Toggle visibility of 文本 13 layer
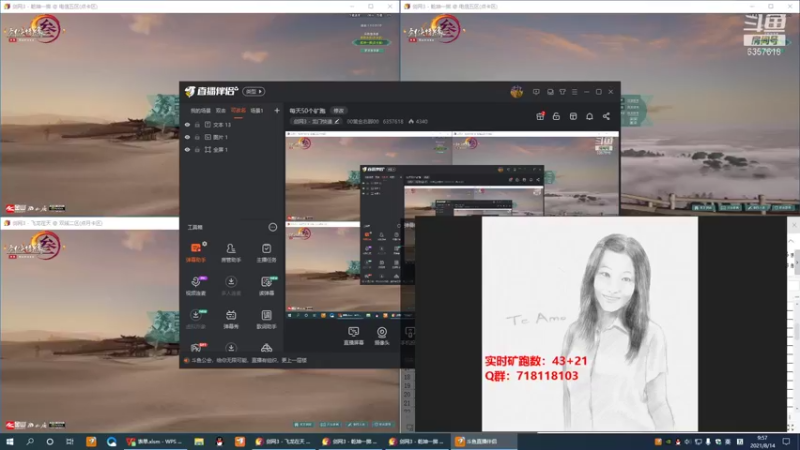The height and width of the screenshot is (450, 800). click(x=187, y=124)
